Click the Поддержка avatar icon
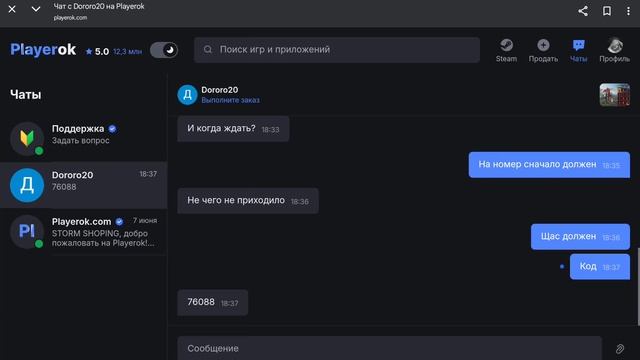The width and height of the screenshot is (640, 360). [x=27, y=138]
